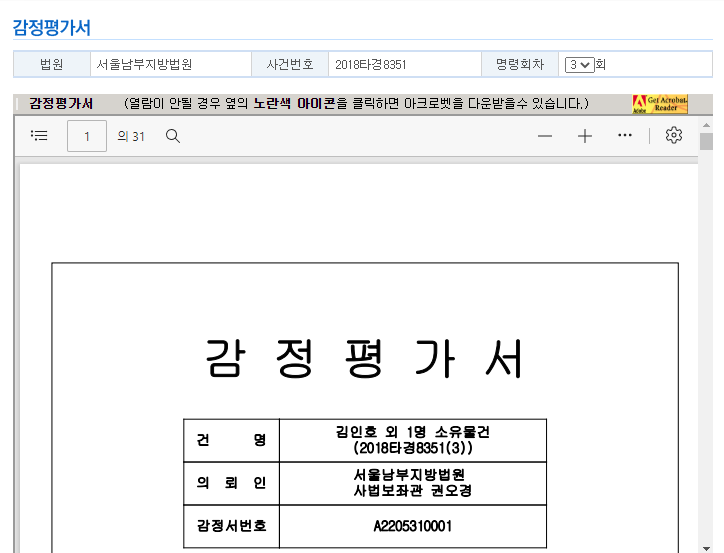Click the 서울남부지방법원 court field
This screenshot has width=724, height=553.
tap(171, 64)
